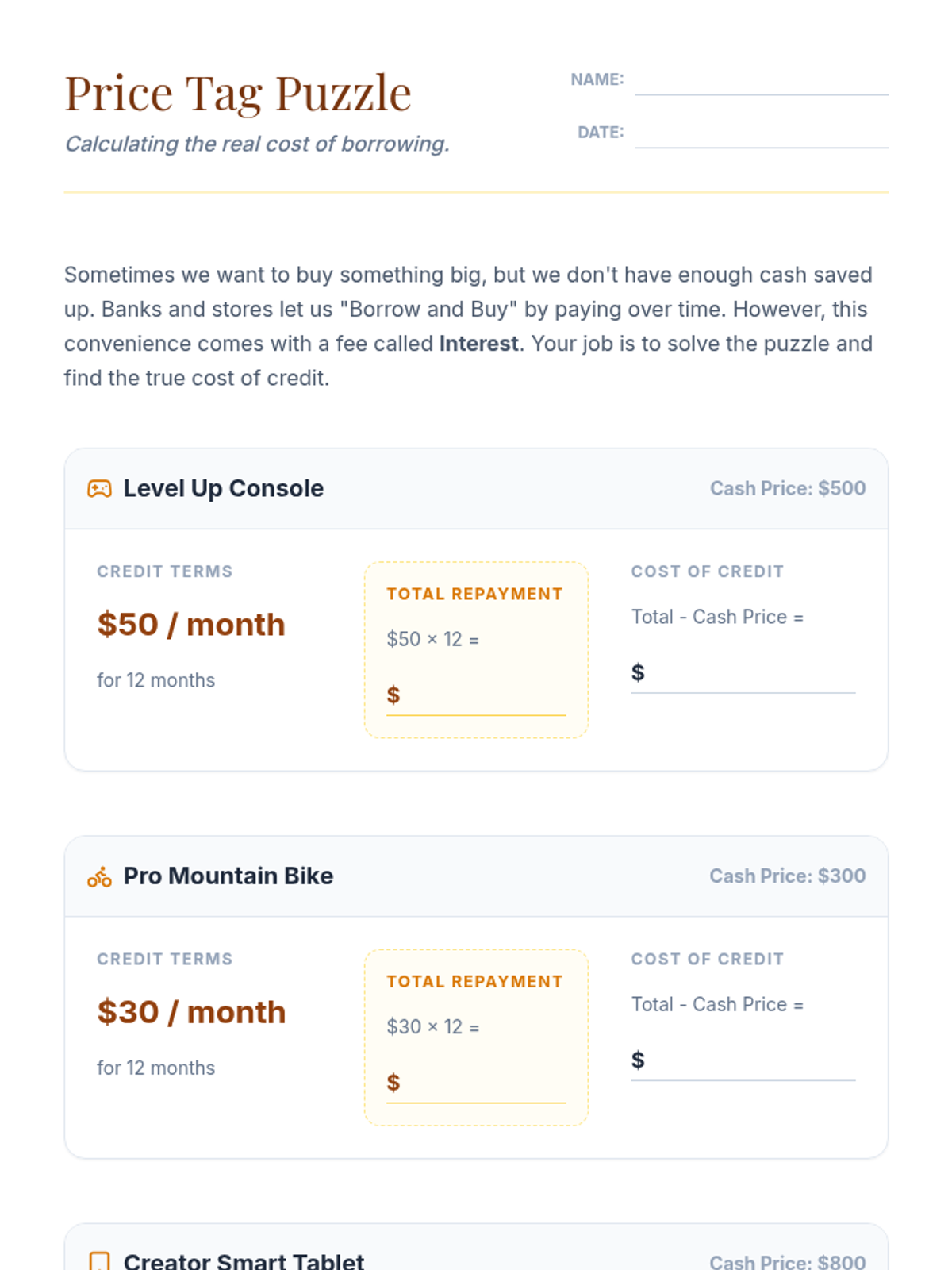Click the mountain bike icon

click(x=99, y=877)
